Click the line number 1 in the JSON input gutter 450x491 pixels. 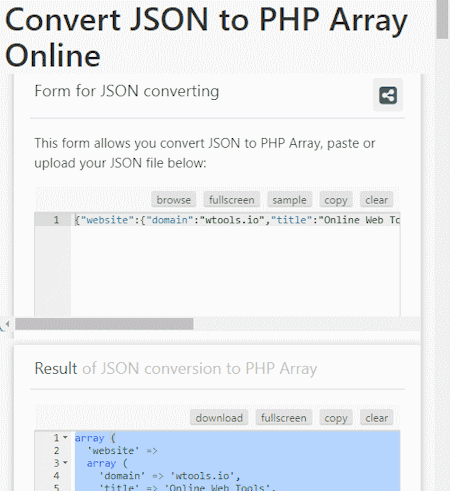coord(56,220)
